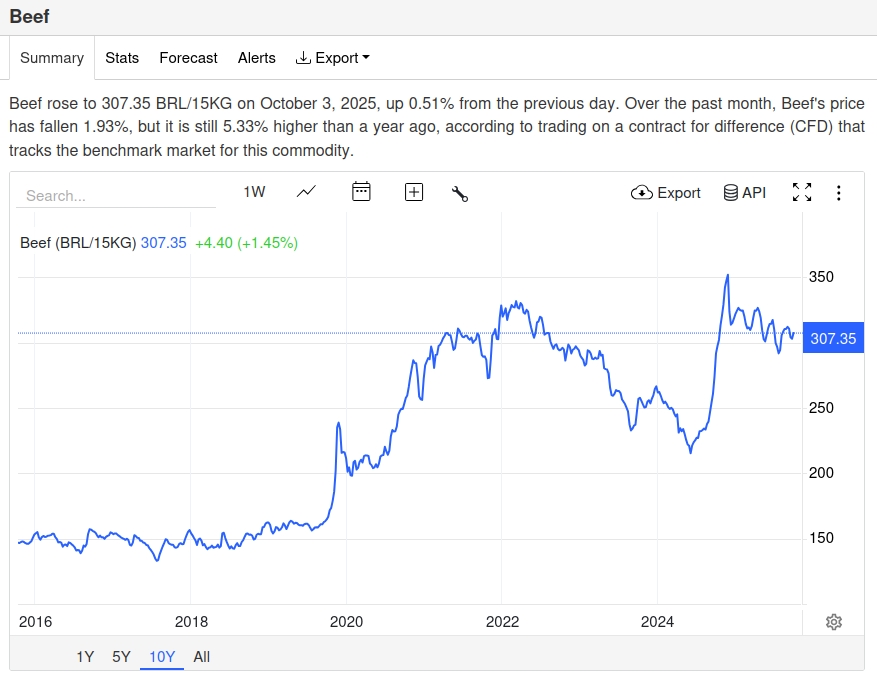The height and width of the screenshot is (695, 877).
Task: Open chart settings gear icon
Action: [834, 622]
